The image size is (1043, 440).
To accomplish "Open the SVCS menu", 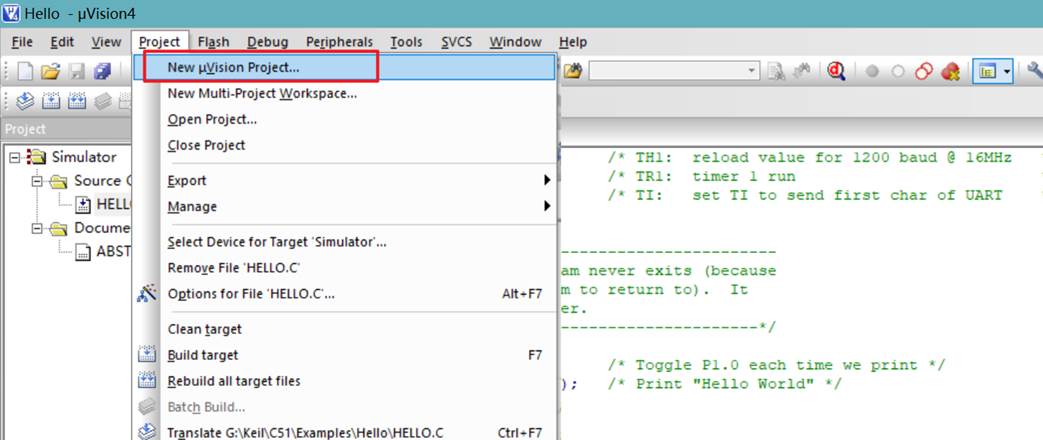I will point(456,42).
